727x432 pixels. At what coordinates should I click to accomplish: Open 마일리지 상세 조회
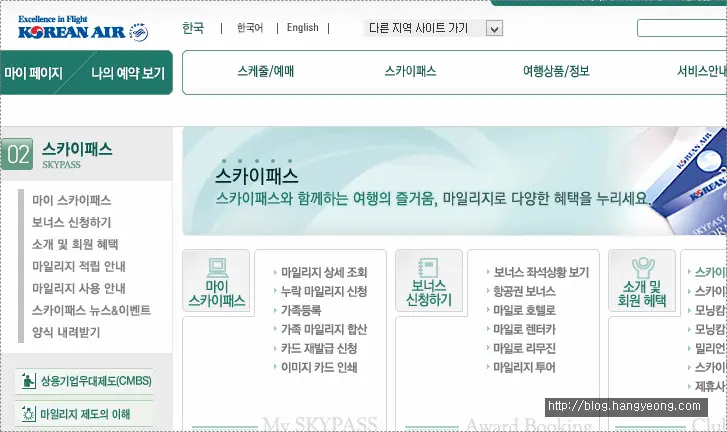(324, 272)
